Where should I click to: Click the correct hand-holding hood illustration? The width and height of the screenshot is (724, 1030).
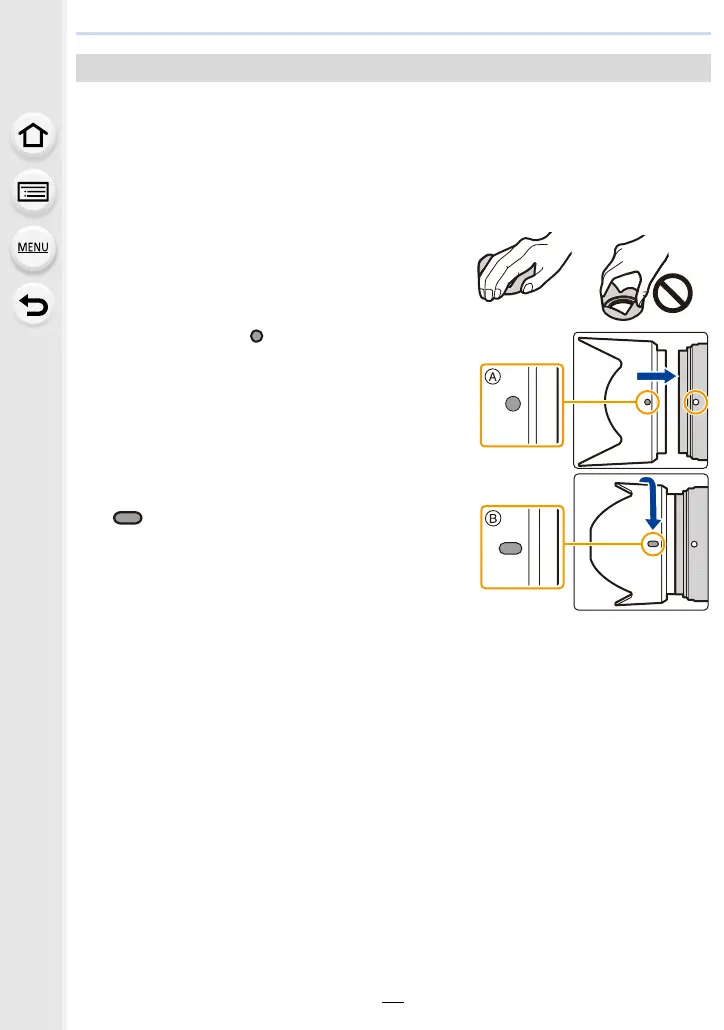(x=522, y=267)
